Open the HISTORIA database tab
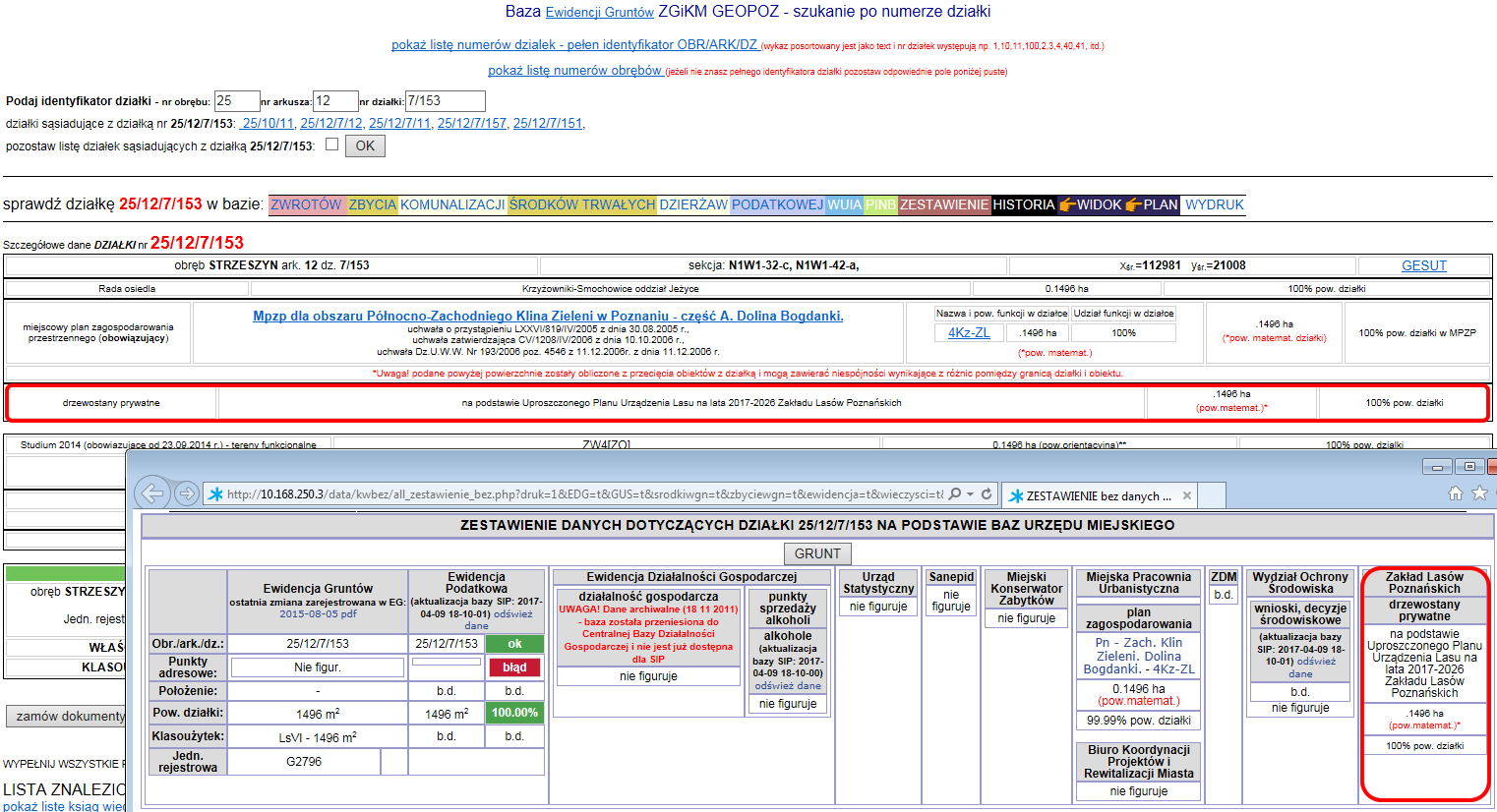 click(1023, 204)
